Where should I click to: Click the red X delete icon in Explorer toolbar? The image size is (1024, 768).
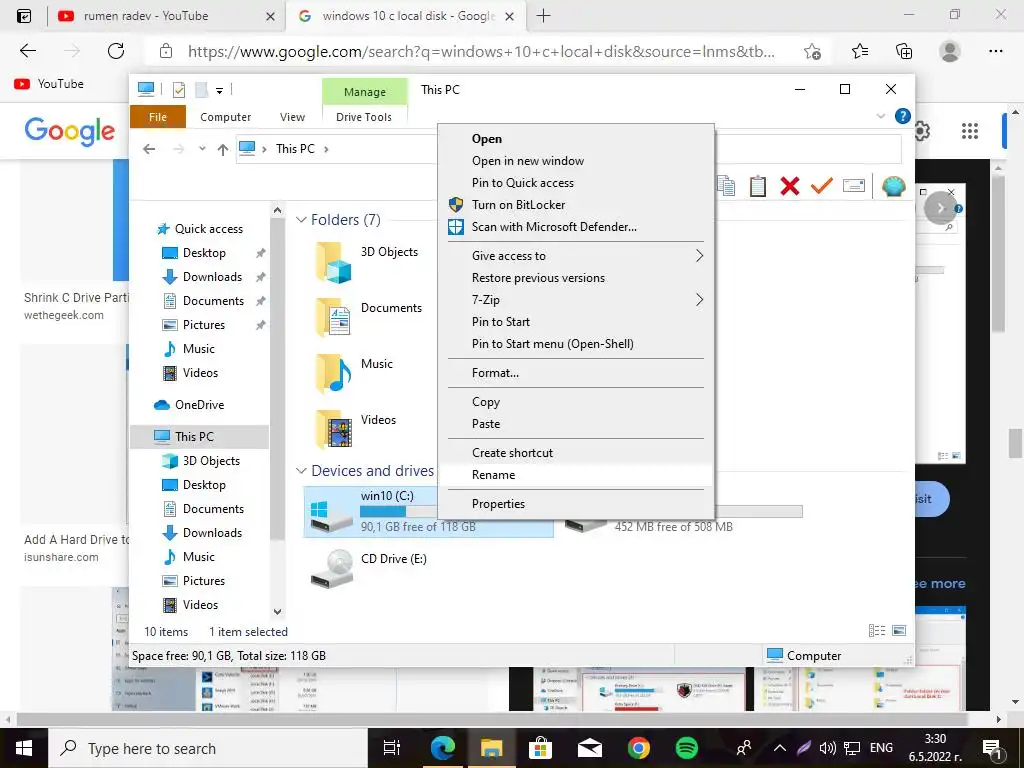pyautogui.click(x=790, y=186)
